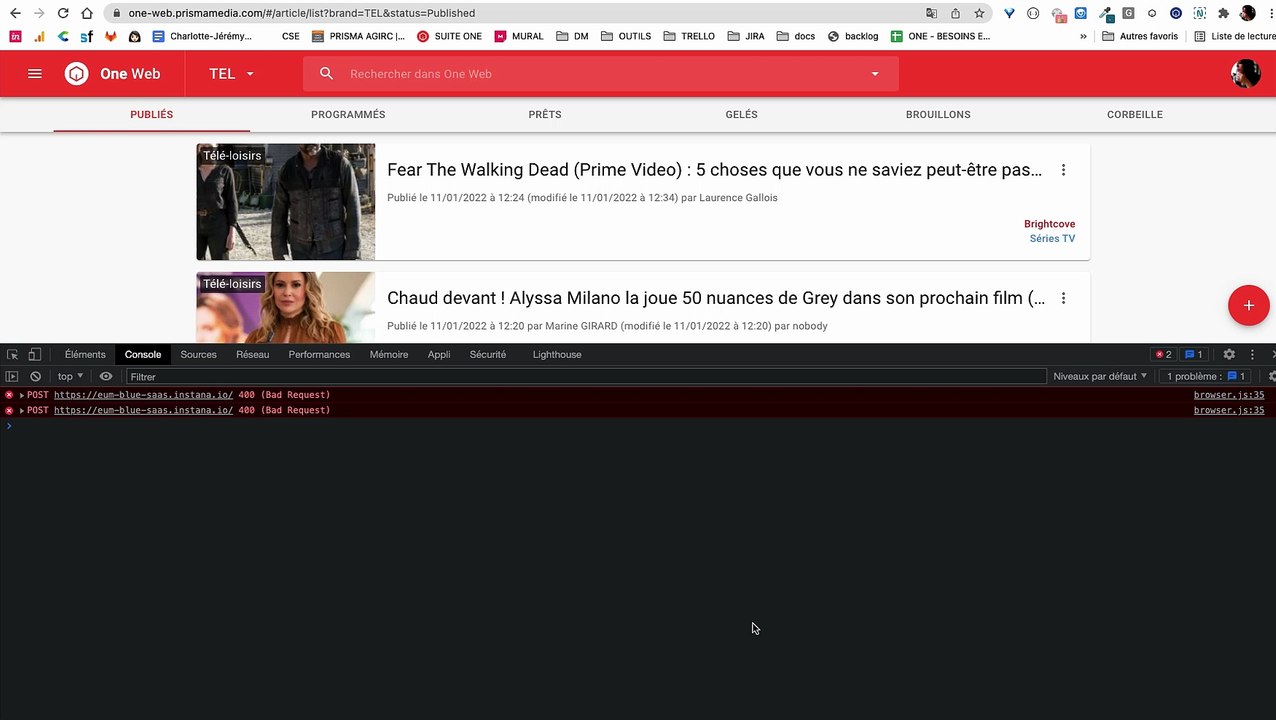1276x720 pixels.
Task: Switch to the CORBEILLE tab
Action: pyautogui.click(x=1135, y=115)
